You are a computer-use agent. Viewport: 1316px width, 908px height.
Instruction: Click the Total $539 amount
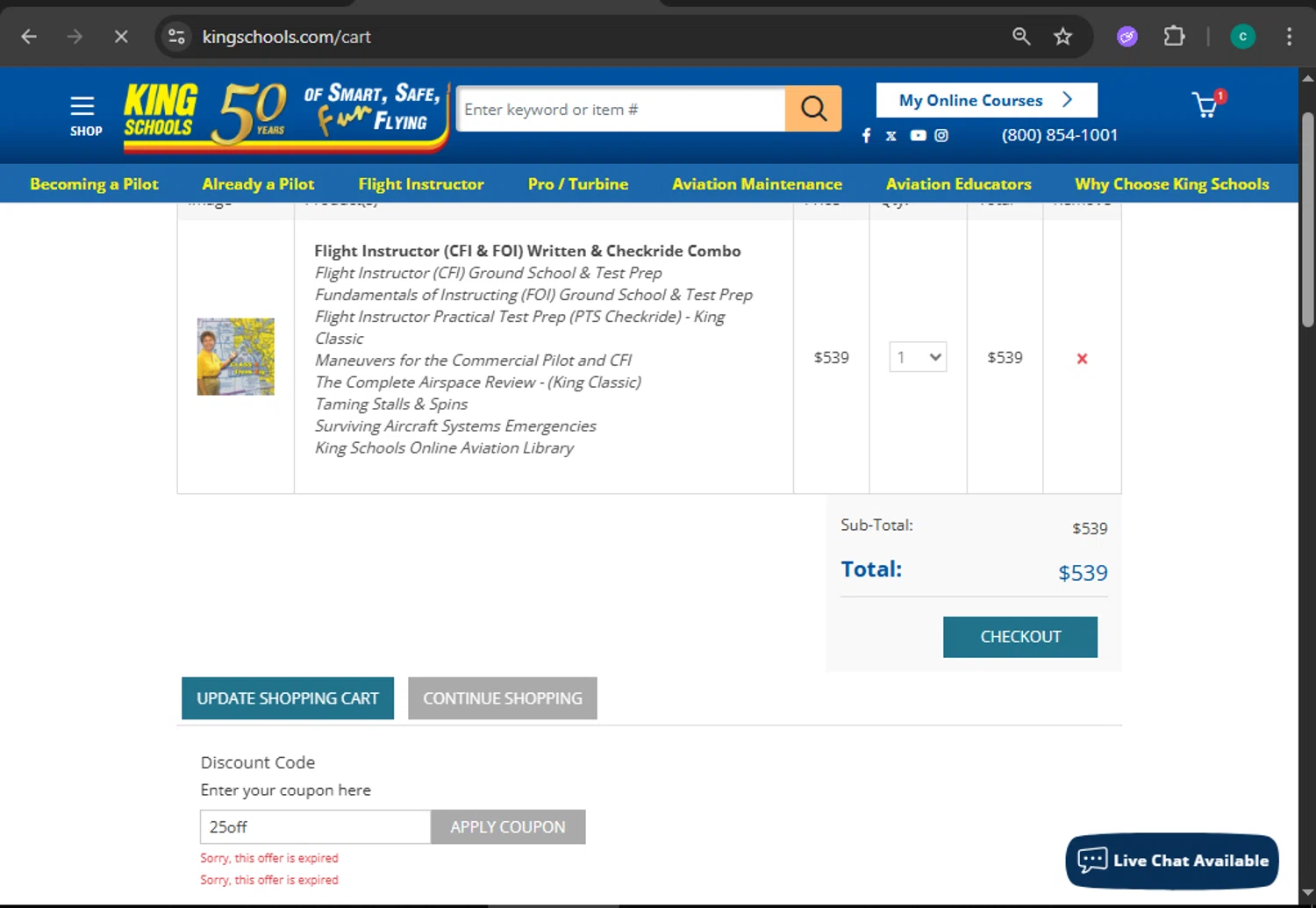click(1084, 573)
